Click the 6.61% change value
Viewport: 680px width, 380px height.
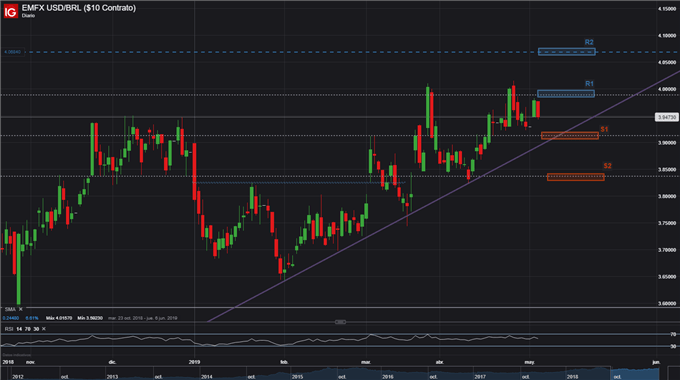[32, 318]
